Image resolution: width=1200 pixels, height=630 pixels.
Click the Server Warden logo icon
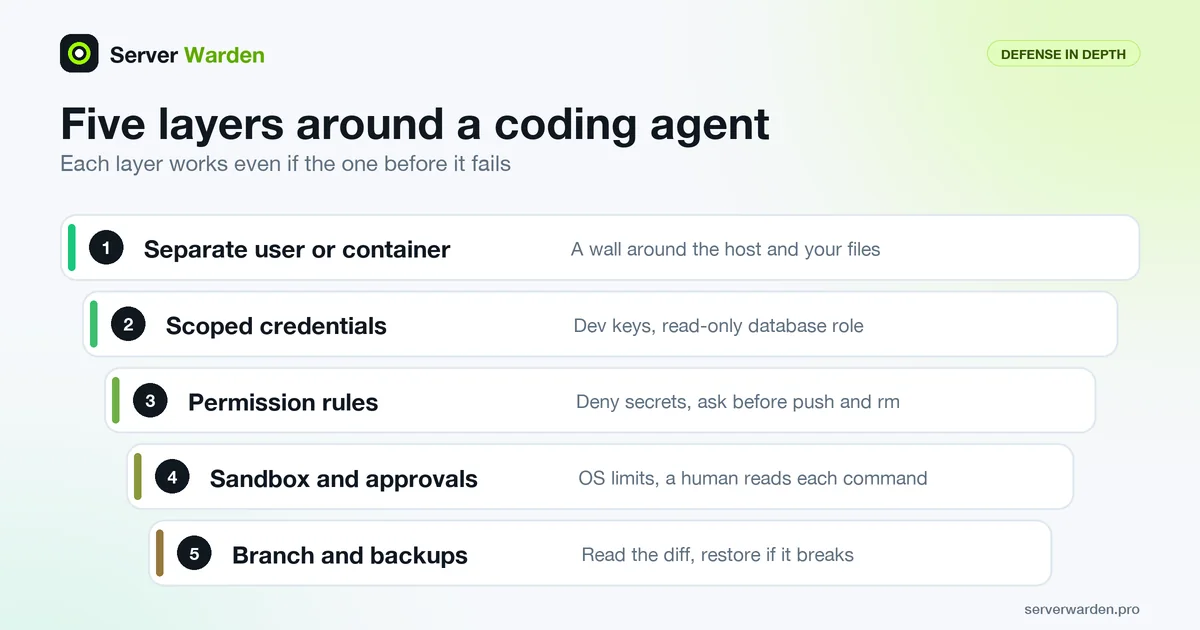tap(79, 53)
